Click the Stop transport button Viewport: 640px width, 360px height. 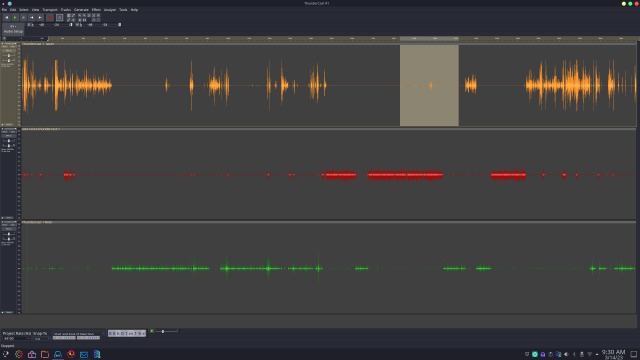point(23,18)
